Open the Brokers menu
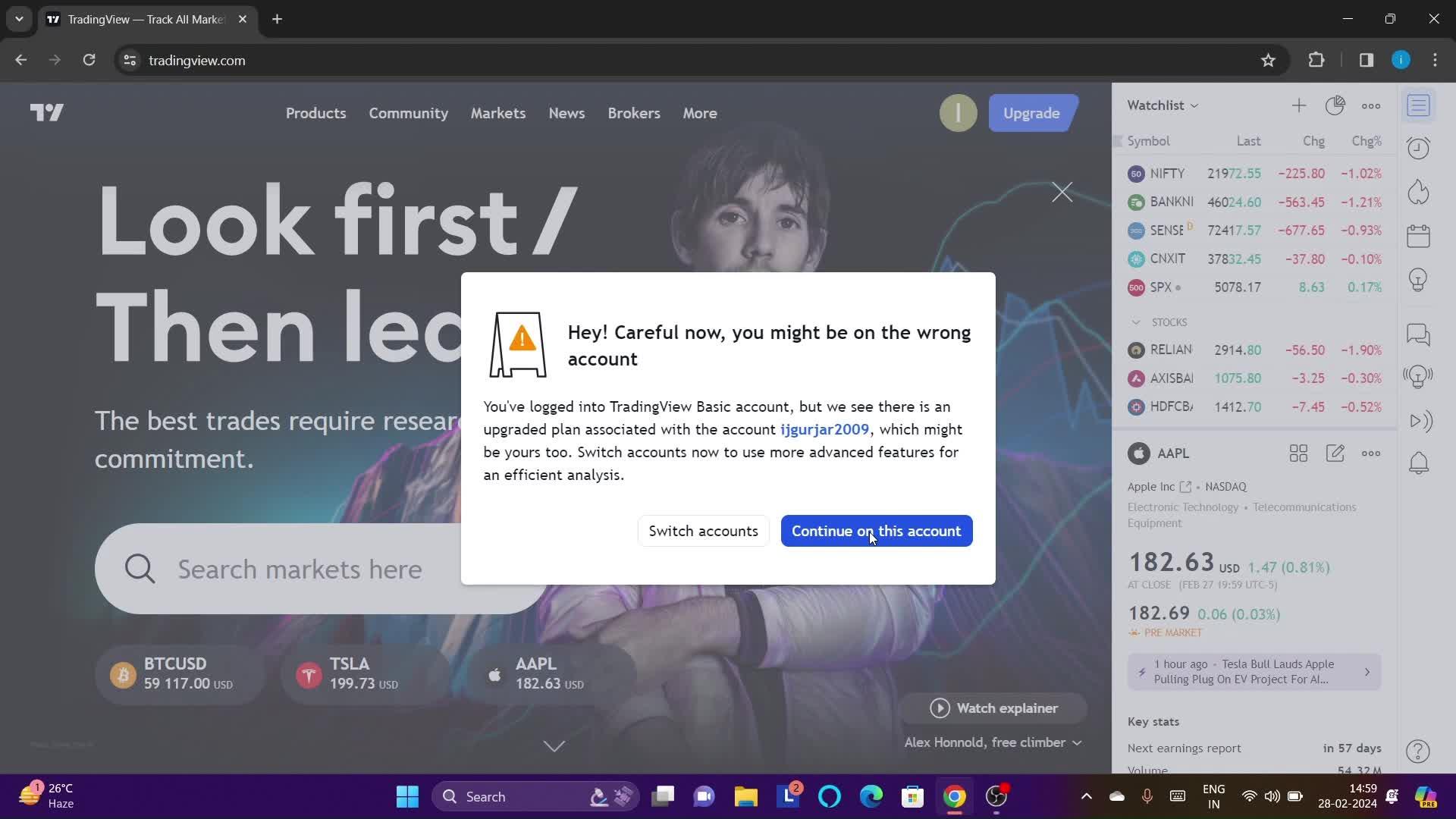1456x819 pixels. point(633,113)
